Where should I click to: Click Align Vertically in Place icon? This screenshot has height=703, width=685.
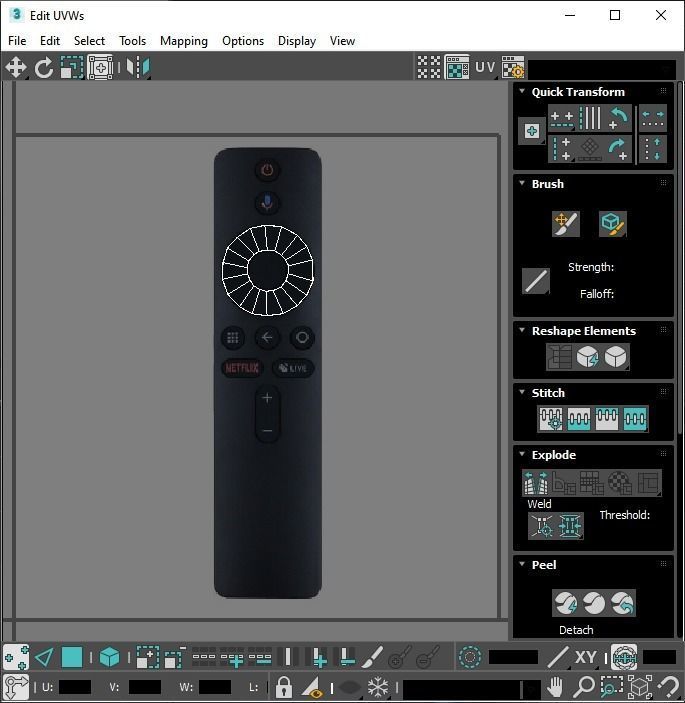pos(562,149)
